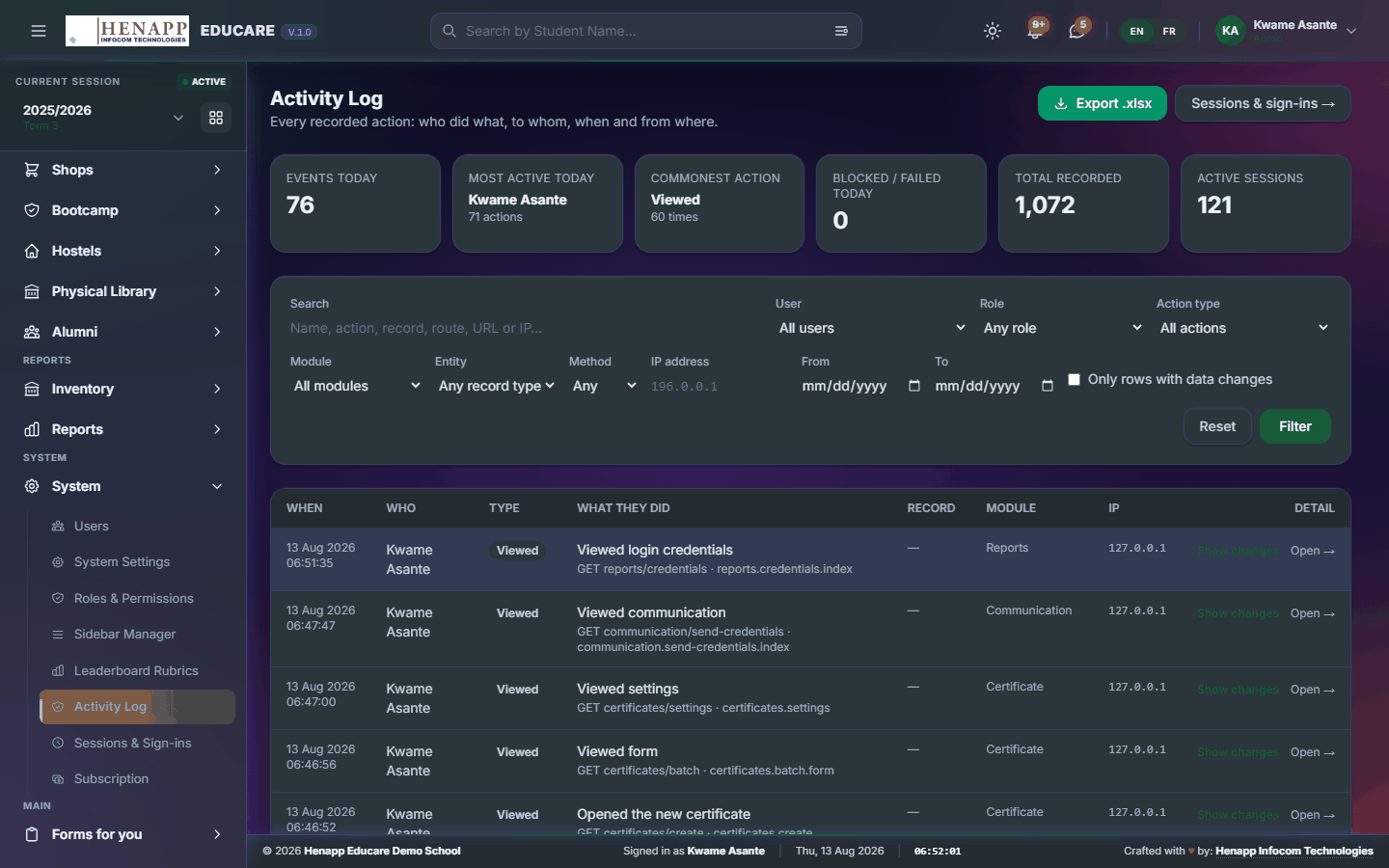Click the Leaderboard Rubrics icon
Viewport: 1389px width, 868px height.
pos(58,671)
